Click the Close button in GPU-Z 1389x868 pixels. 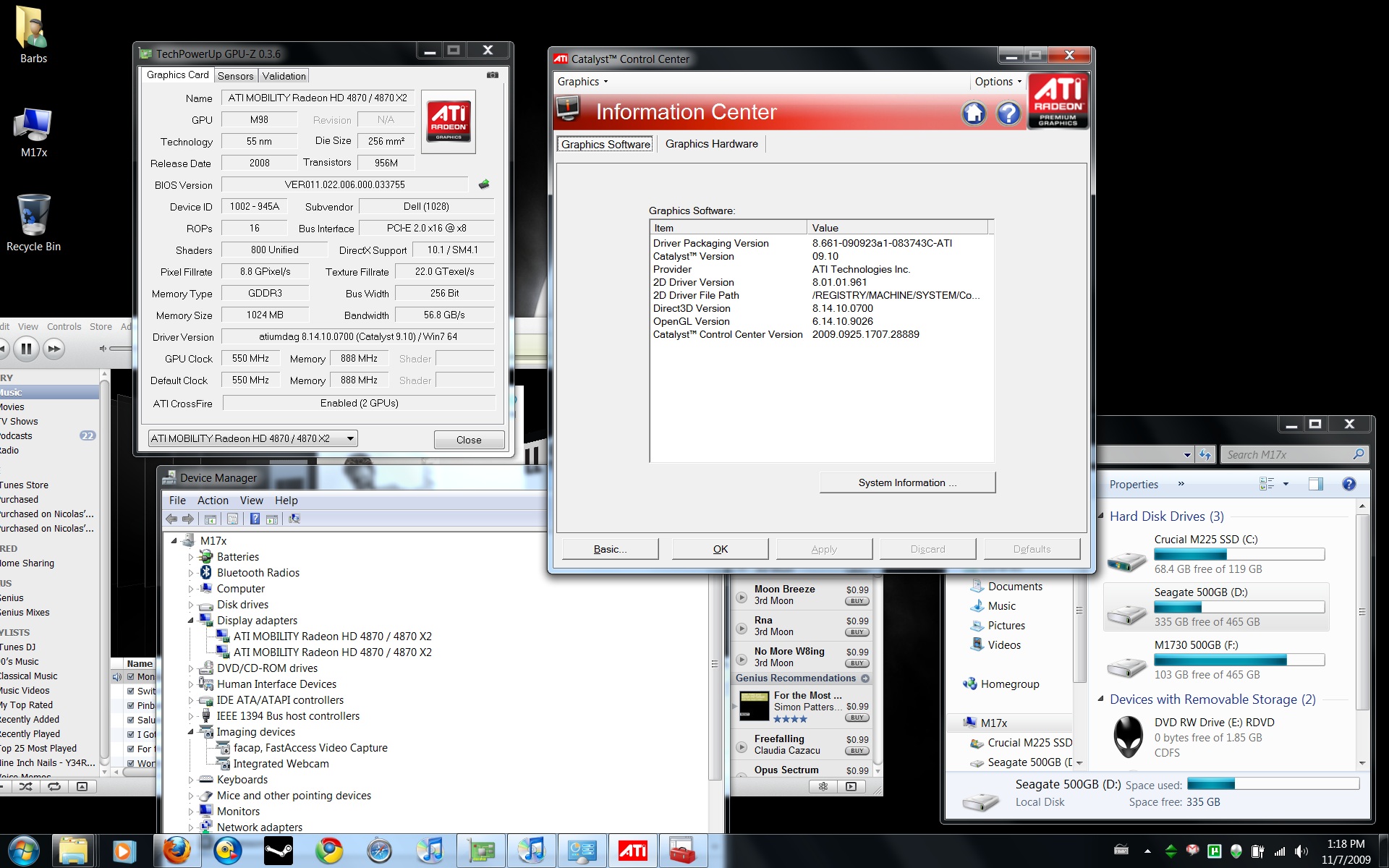pos(469,440)
